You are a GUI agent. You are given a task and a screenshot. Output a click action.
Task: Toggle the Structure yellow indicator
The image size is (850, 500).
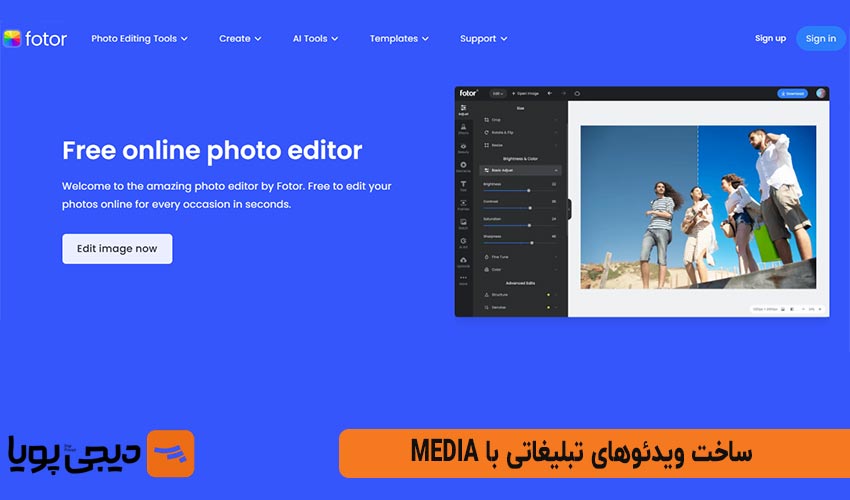pyautogui.click(x=548, y=295)
